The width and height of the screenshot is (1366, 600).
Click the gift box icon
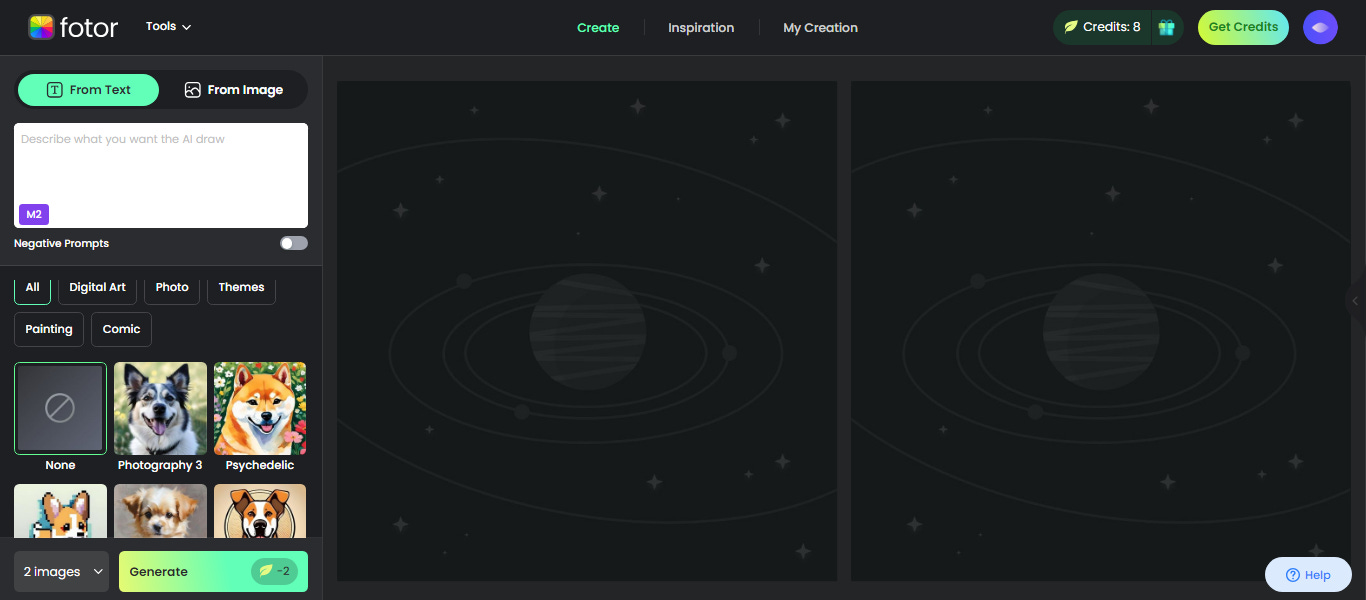coord(1166,27)
